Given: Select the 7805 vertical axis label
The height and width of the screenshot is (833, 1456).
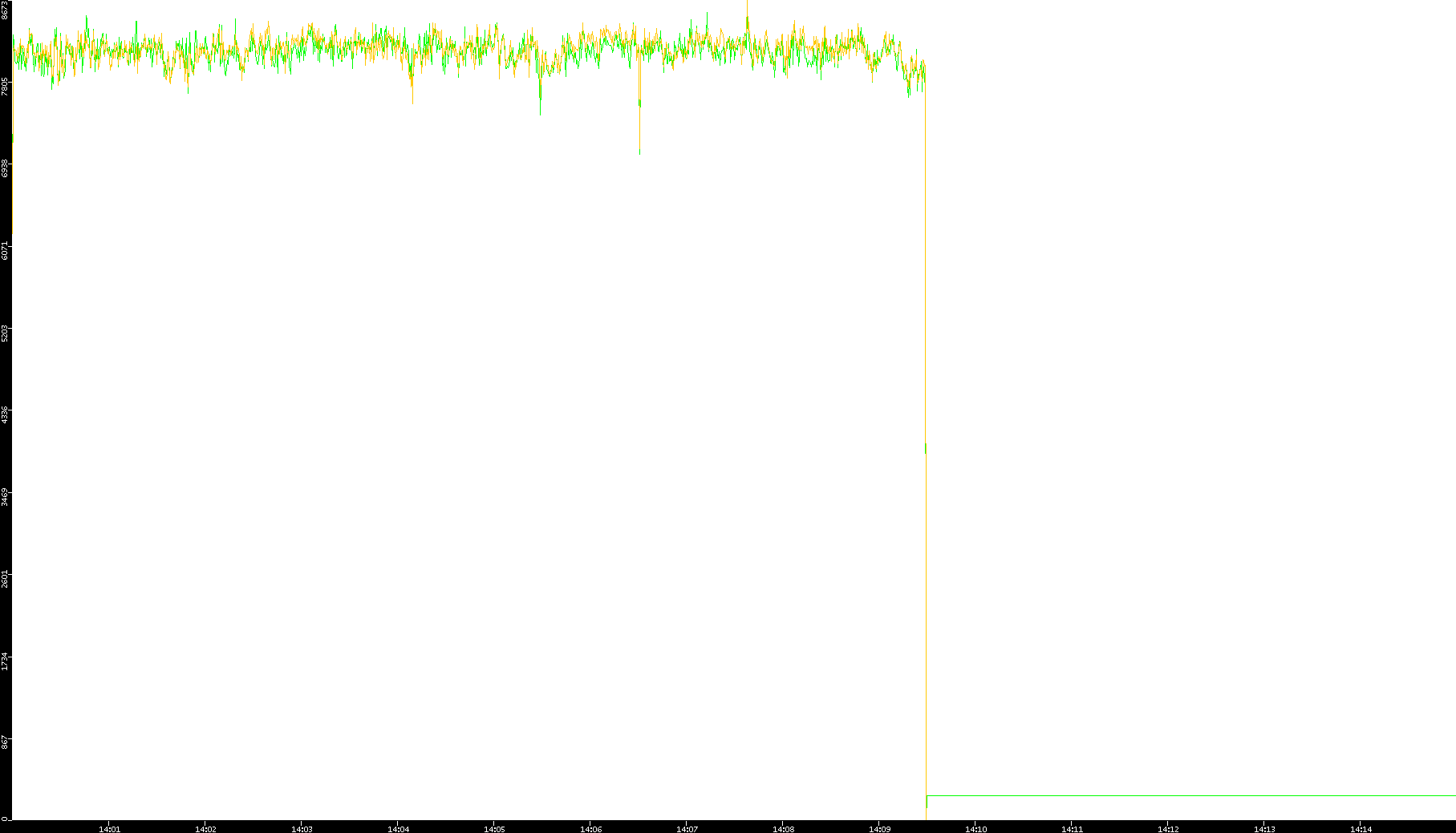Looking at the screenshot, I should point(5,87).
